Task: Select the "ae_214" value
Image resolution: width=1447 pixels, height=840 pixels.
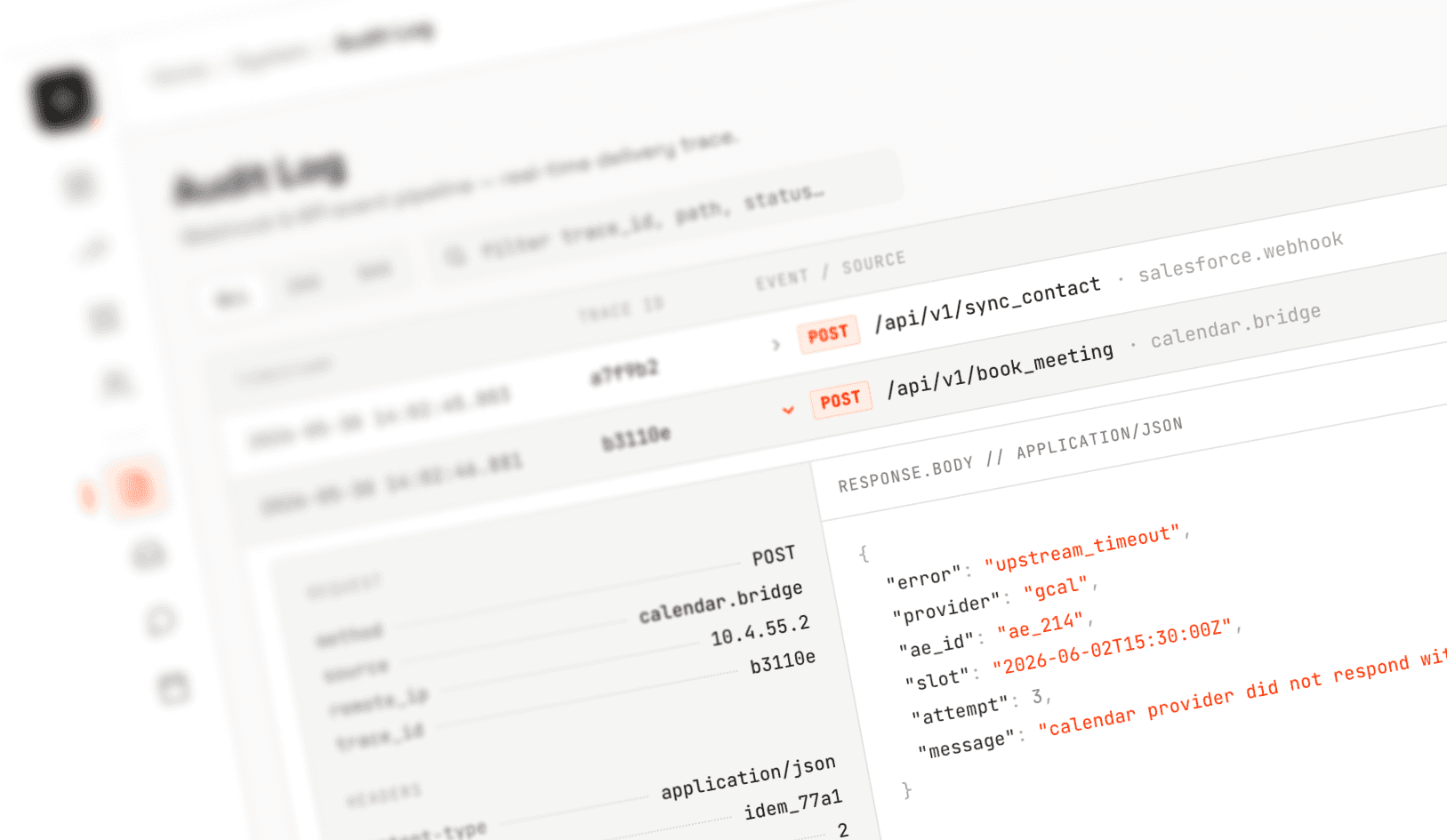Action: click(x=1041, y=625)
